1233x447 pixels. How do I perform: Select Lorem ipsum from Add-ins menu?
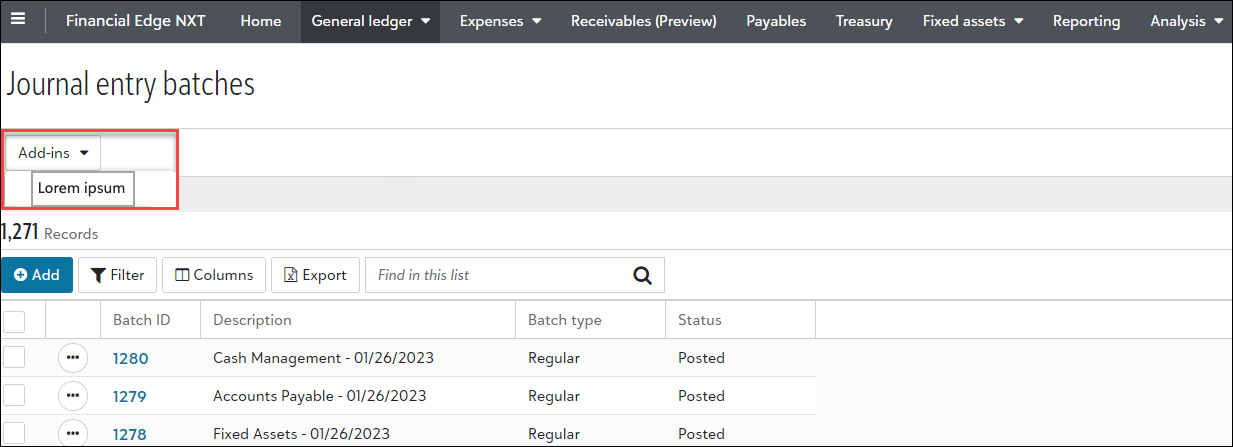click(82, 188)
